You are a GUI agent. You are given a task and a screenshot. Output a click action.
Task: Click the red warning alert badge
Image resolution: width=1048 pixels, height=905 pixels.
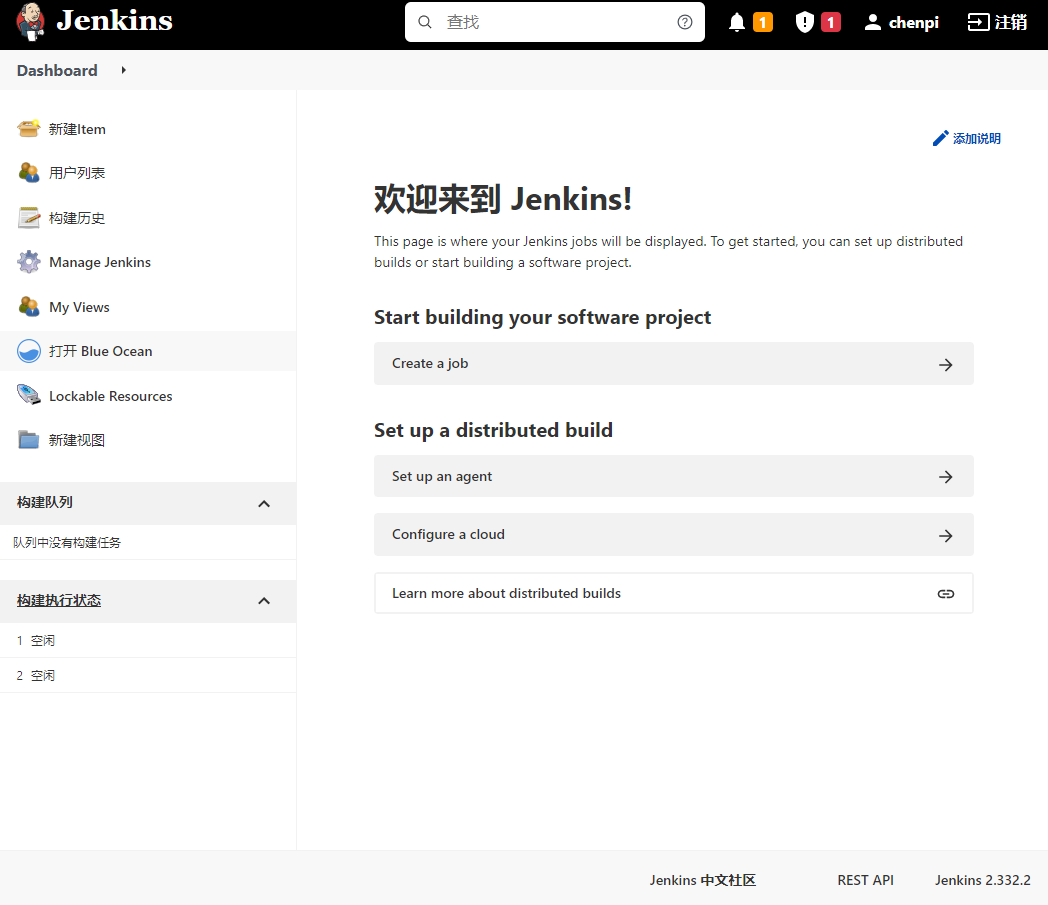(x=830, y=21)
